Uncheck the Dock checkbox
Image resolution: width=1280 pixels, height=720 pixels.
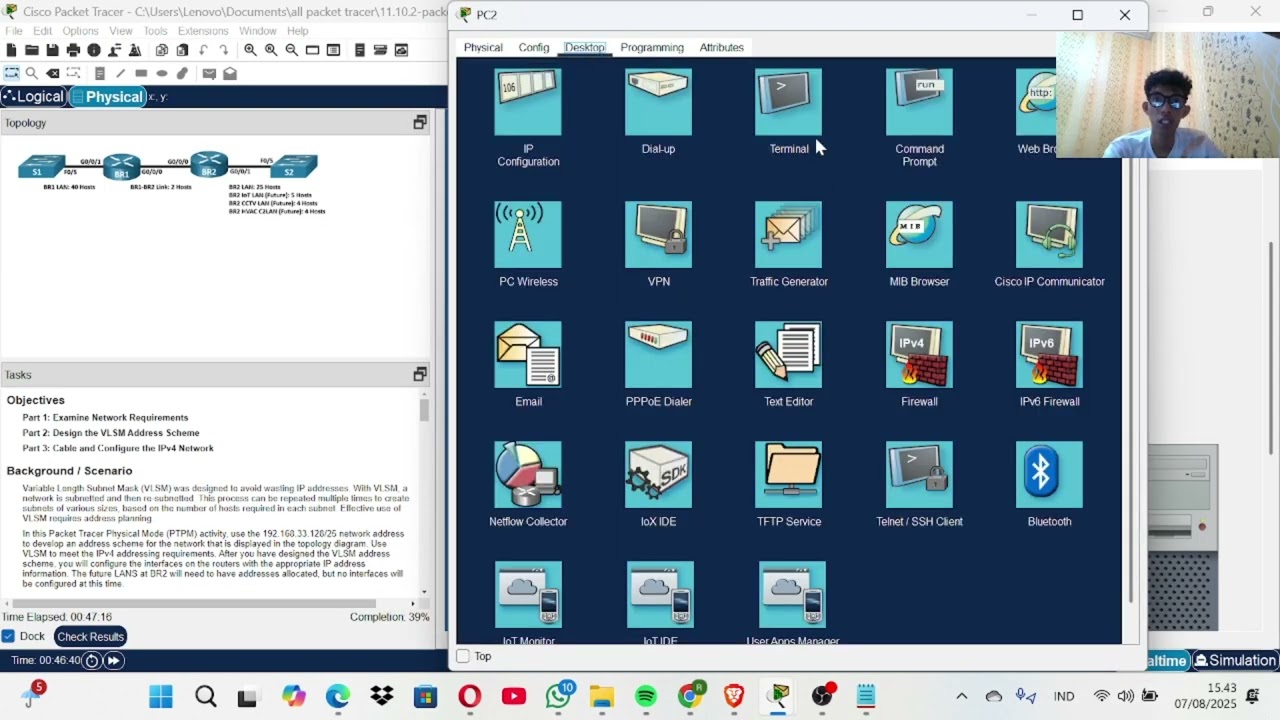point(9,636)
